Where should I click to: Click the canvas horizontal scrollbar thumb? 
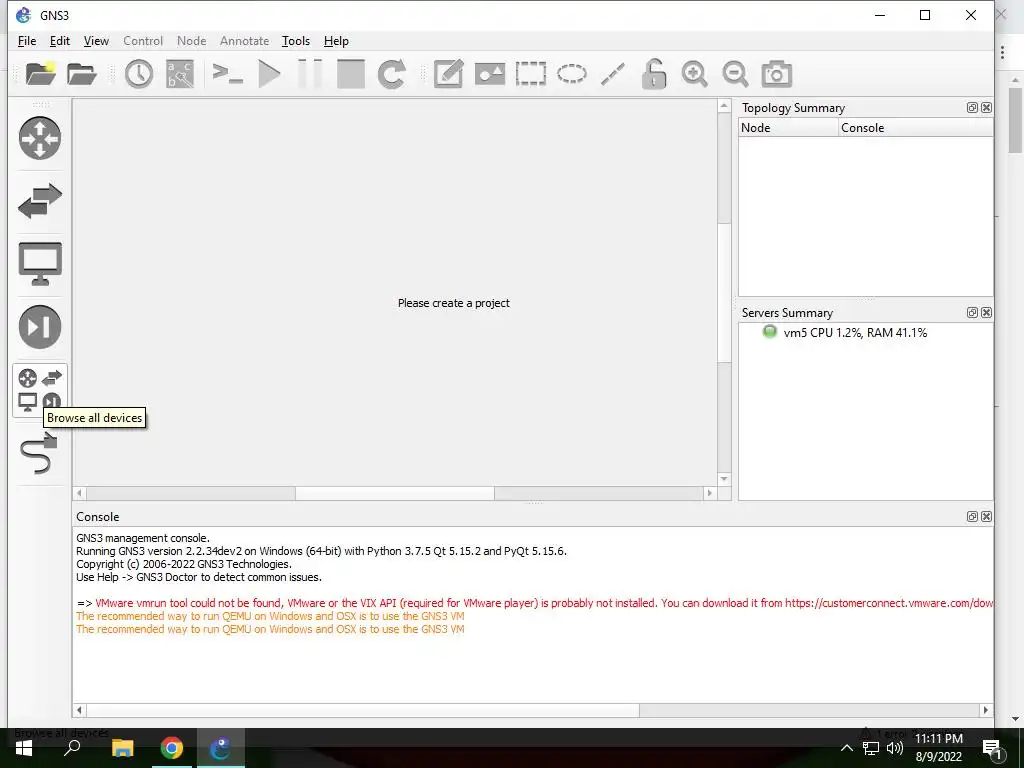coord(394,493)
